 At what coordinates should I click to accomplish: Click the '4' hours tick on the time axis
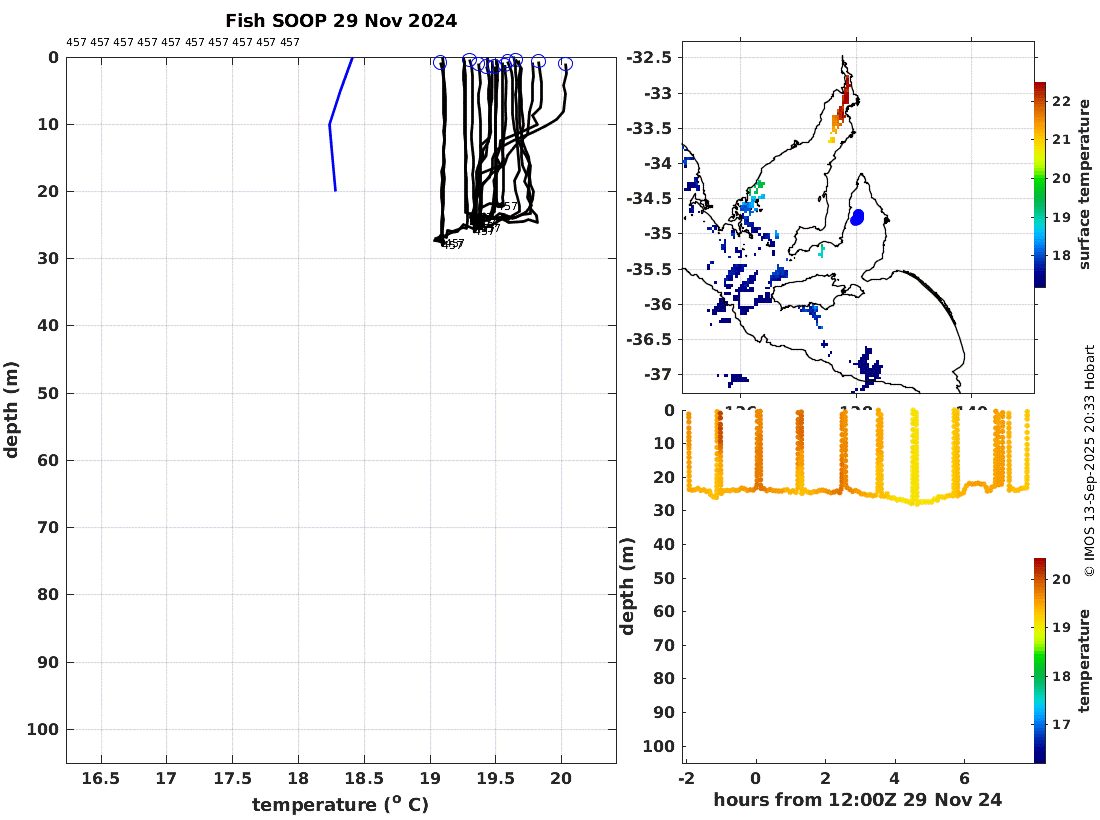click(894, 778)
